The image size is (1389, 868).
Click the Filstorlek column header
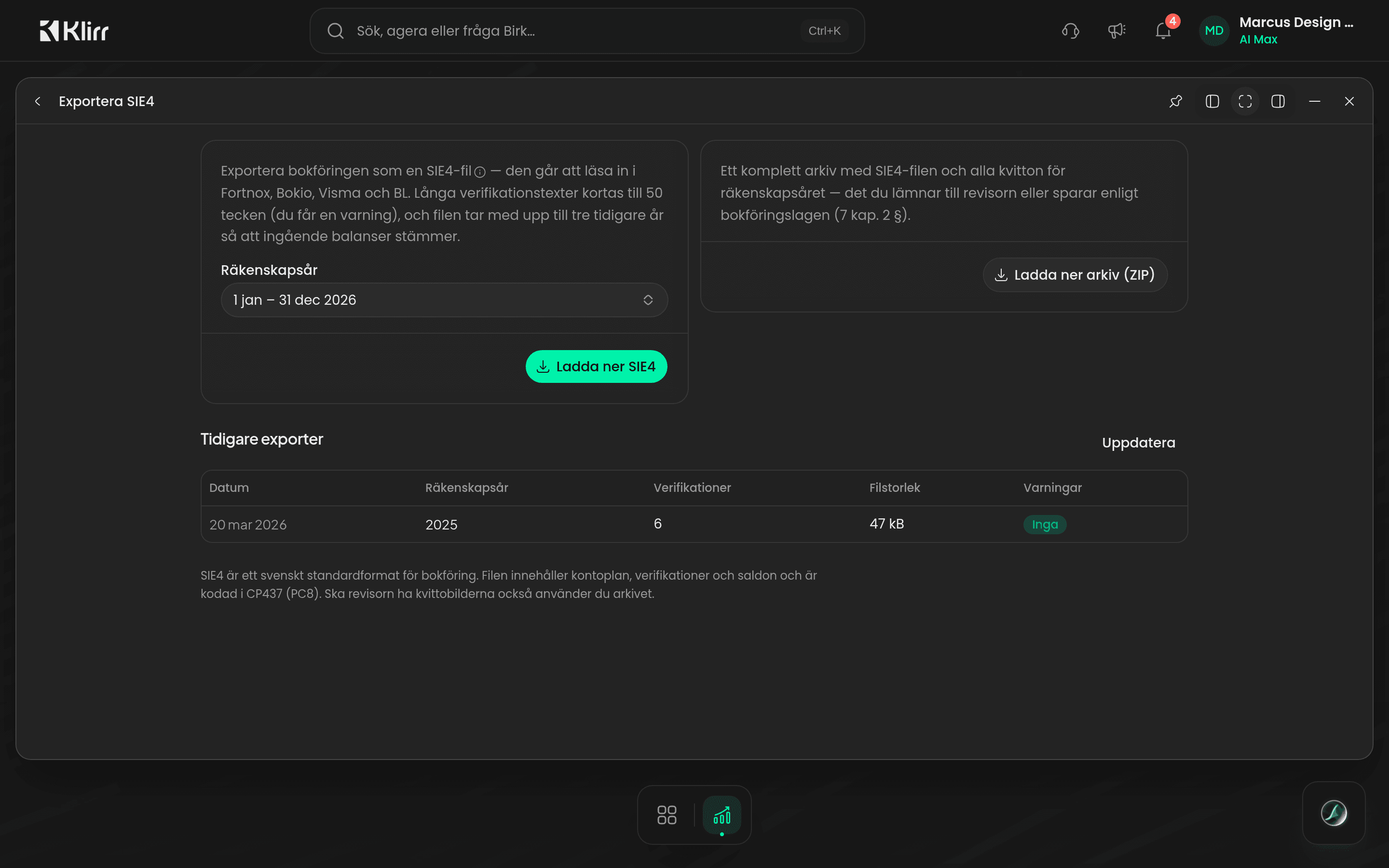(894, 488)
